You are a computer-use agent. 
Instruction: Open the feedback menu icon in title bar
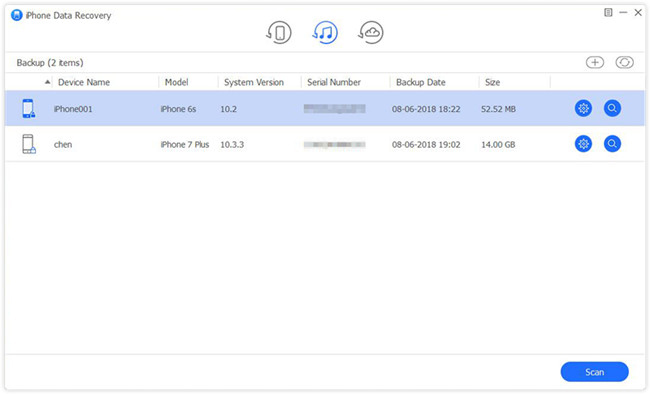[608, 12]
